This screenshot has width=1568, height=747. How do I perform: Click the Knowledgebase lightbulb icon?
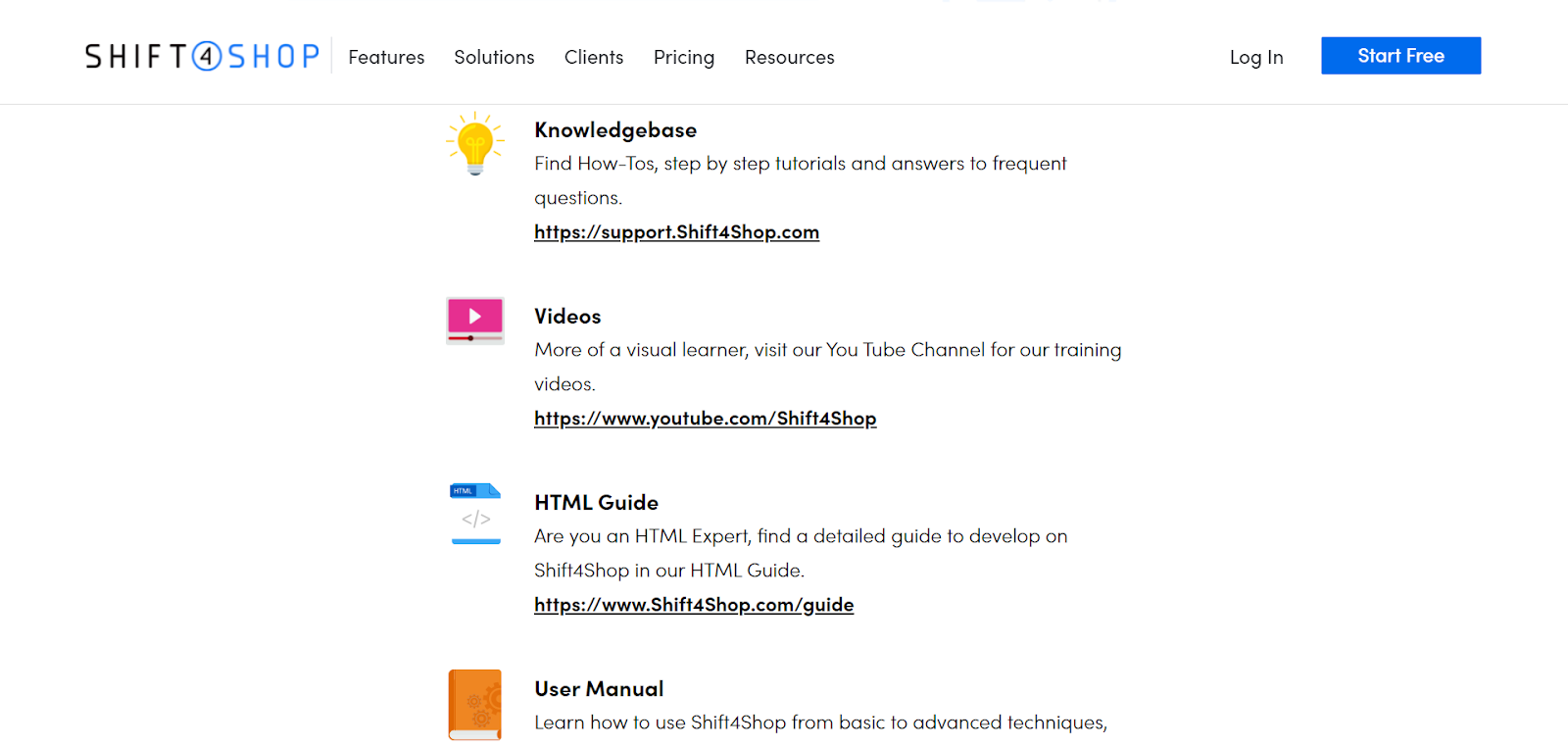click(475, 143)
